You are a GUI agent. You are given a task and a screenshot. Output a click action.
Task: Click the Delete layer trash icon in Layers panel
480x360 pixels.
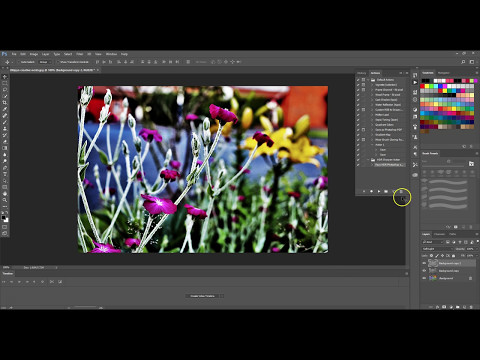pos(472,307)
